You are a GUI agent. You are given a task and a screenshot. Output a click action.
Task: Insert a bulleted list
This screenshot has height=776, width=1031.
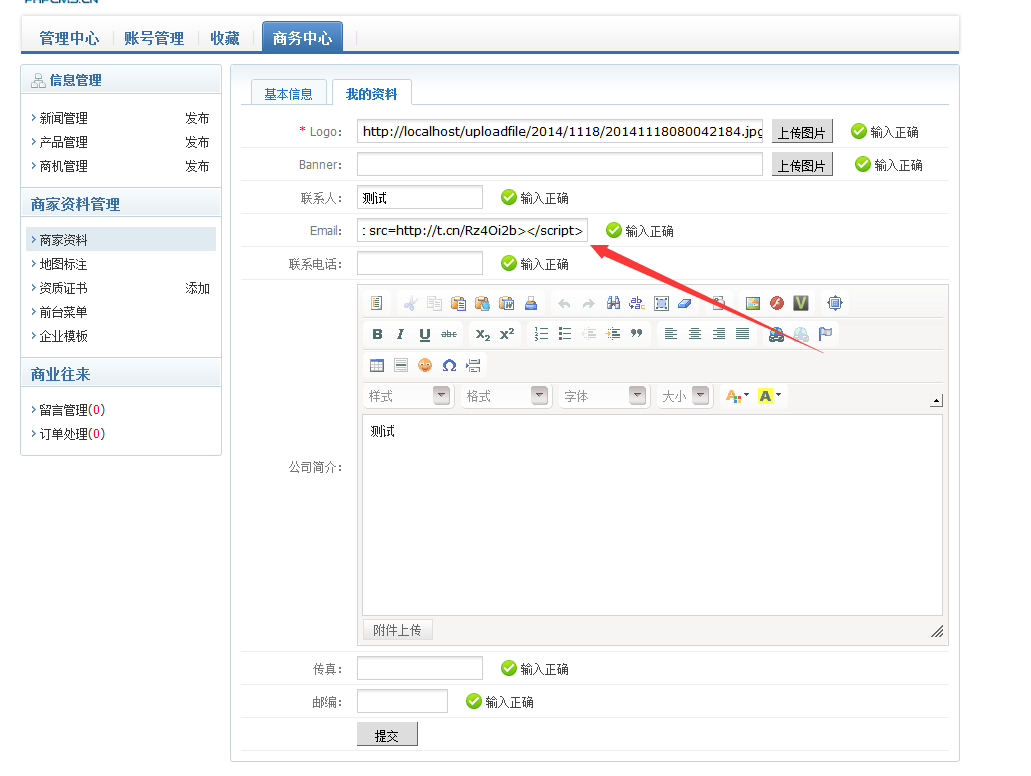[565, 334]
